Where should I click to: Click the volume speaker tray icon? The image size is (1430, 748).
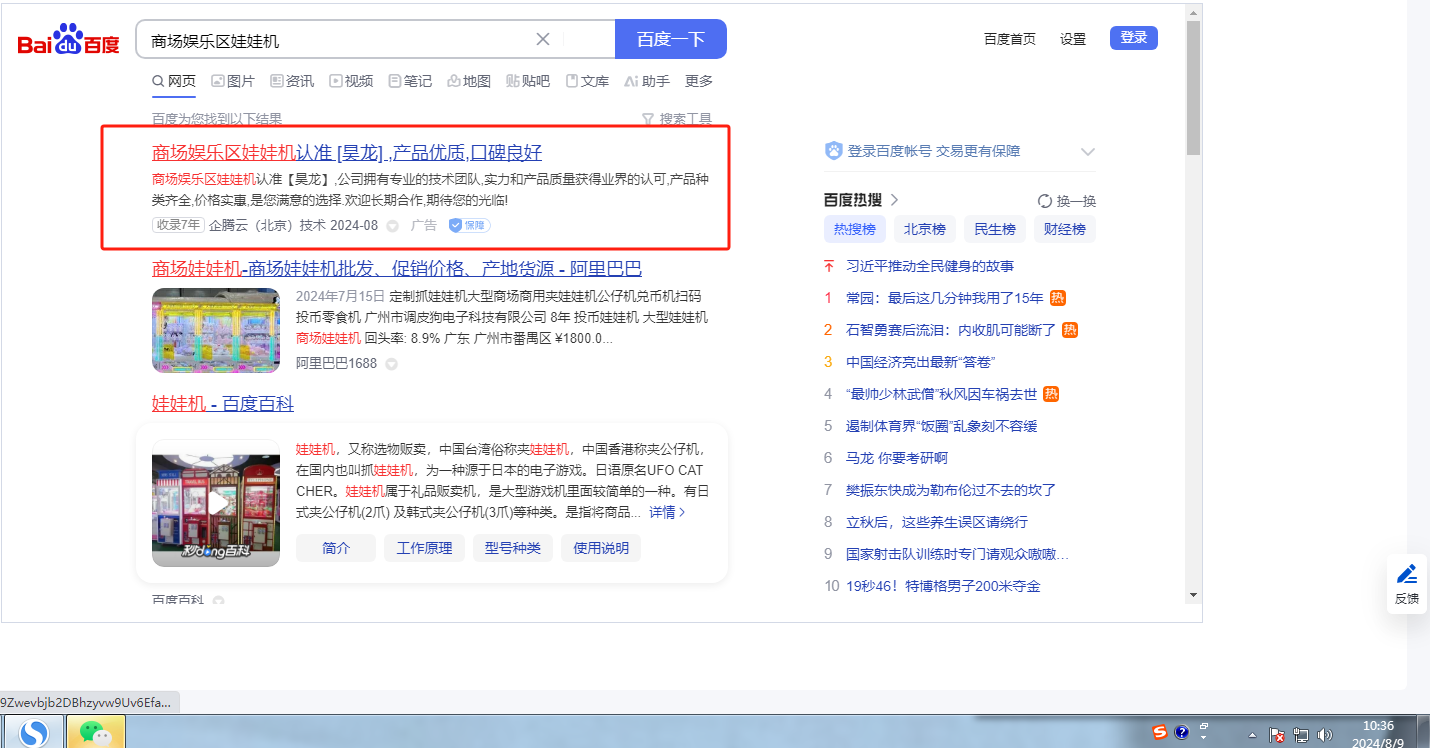pos(1326,735)
